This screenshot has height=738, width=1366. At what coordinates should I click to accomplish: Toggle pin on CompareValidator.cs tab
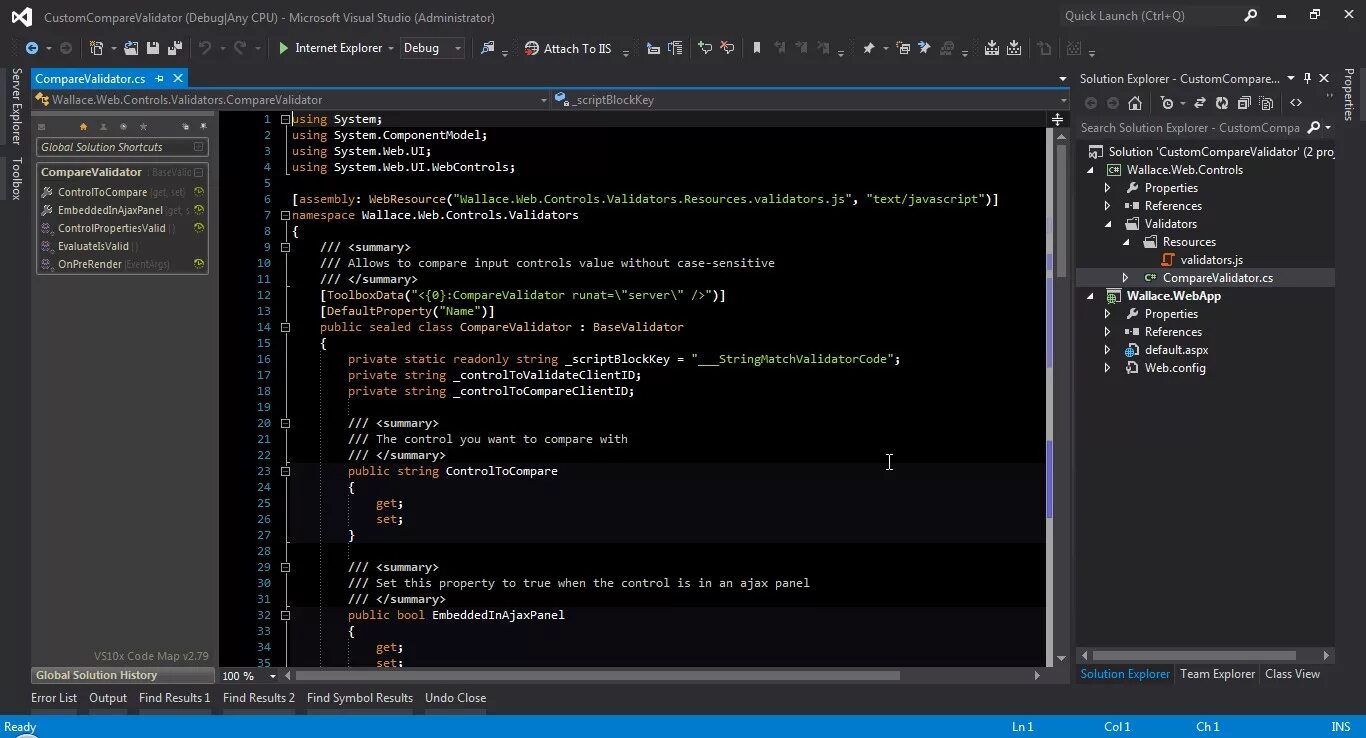(x=159, y=78)
